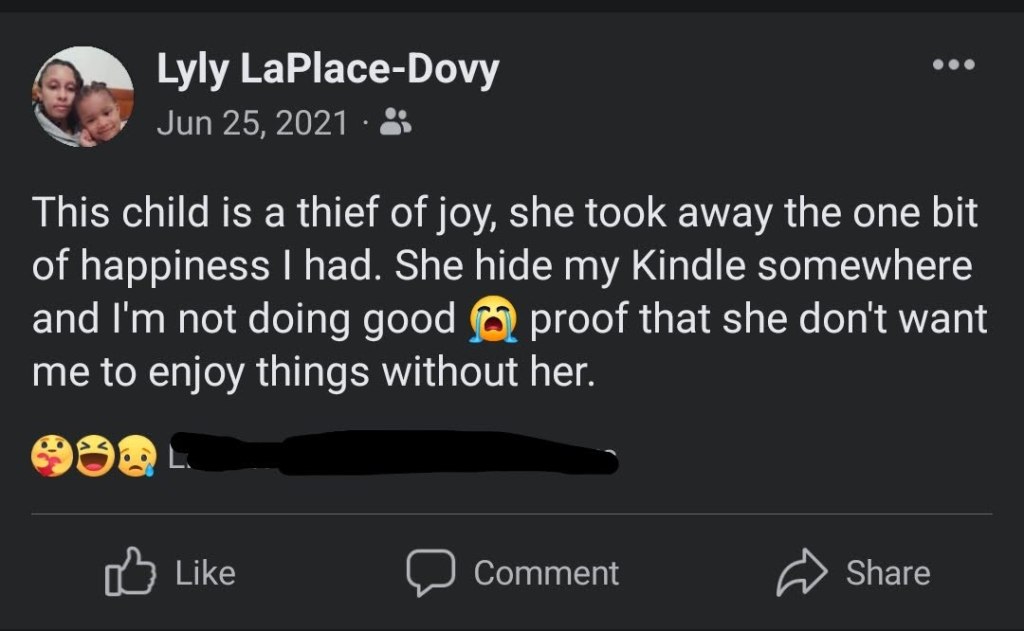Click the laughing haha reaction emoji
1024x631 pixels.
click(94, 457)
